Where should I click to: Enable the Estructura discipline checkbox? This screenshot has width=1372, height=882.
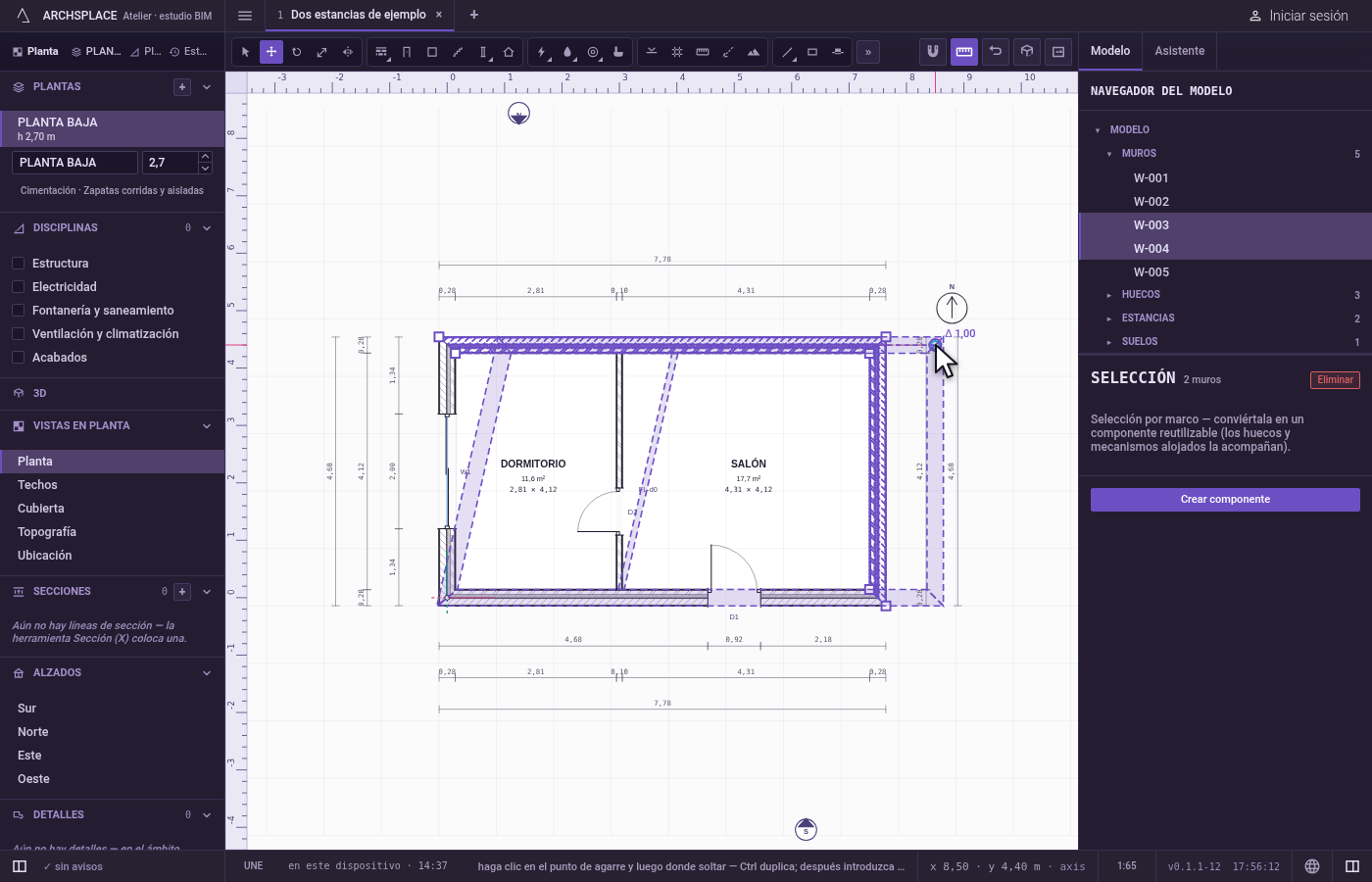point(18,264)
